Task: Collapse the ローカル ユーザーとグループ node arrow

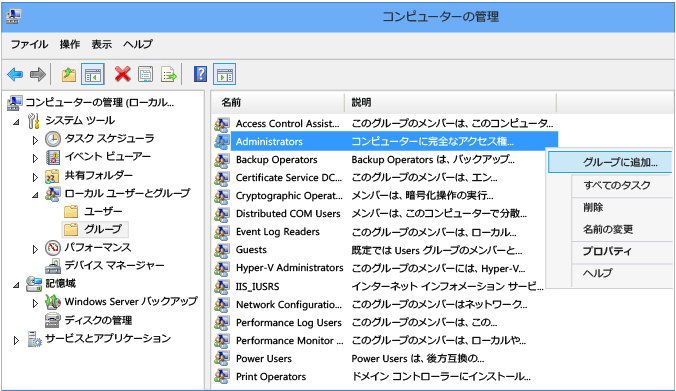Action: 35,195
